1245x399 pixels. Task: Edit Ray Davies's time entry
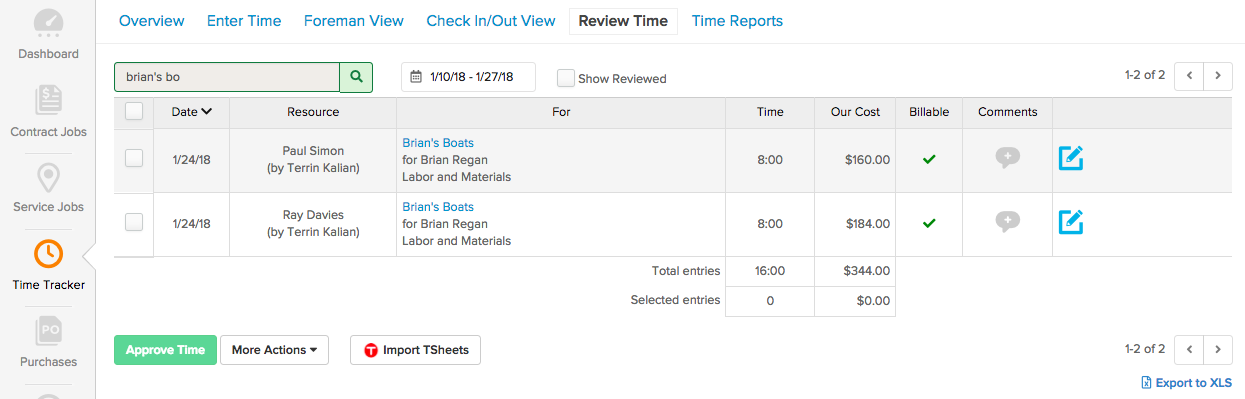(x=1071, y=222)
